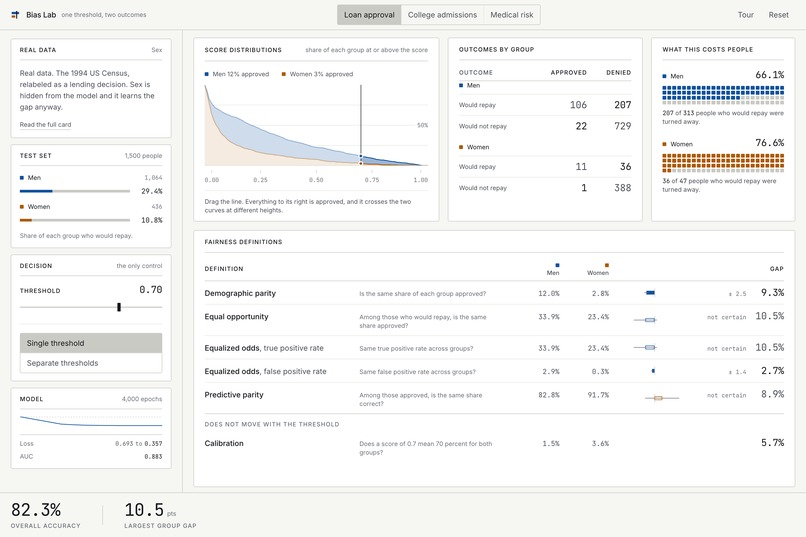
Task: Switch to the College admissions tab
Action: pyautogui.click(x=442, y=15)
